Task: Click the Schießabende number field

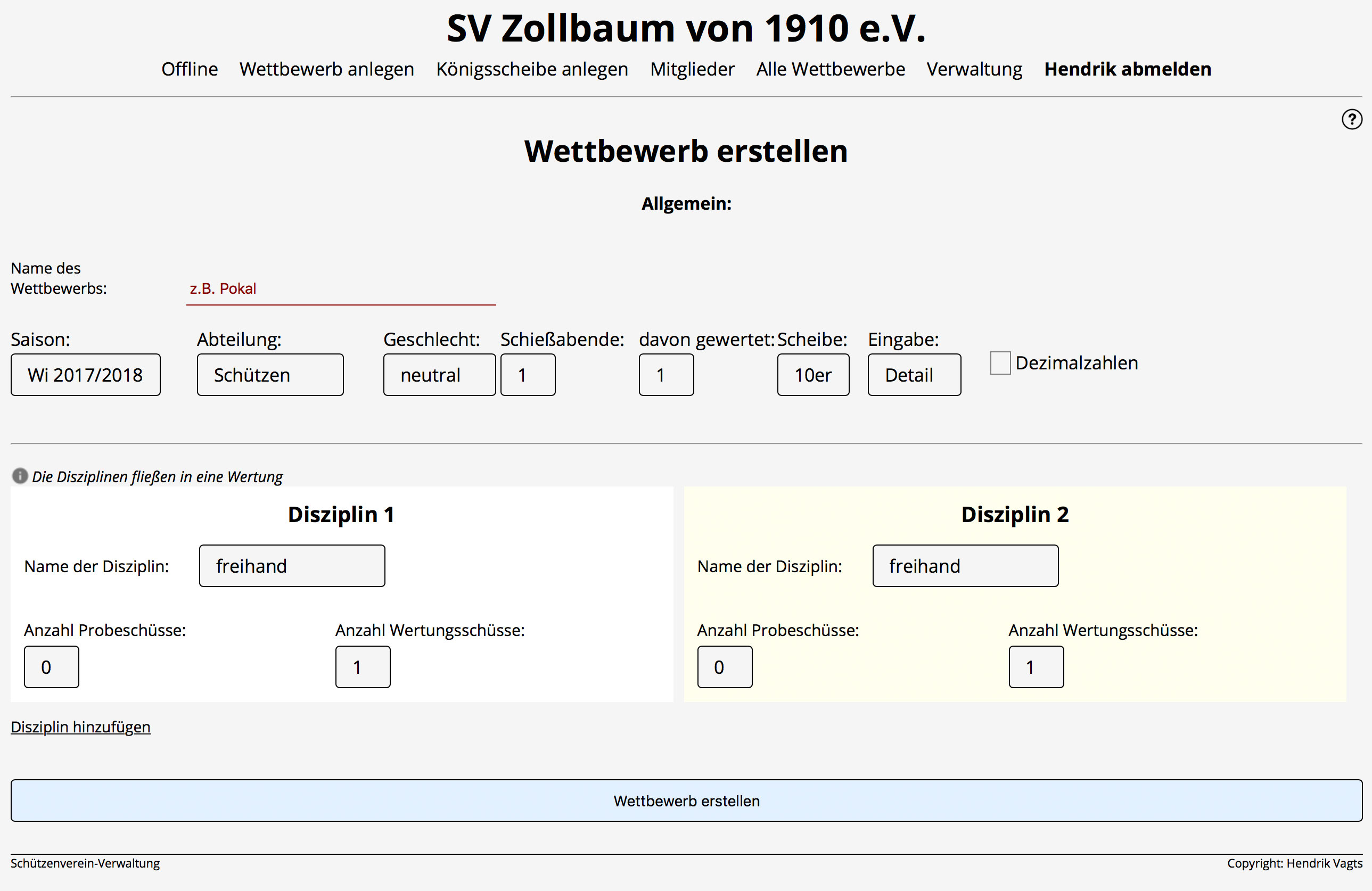Action: [528, 375]
